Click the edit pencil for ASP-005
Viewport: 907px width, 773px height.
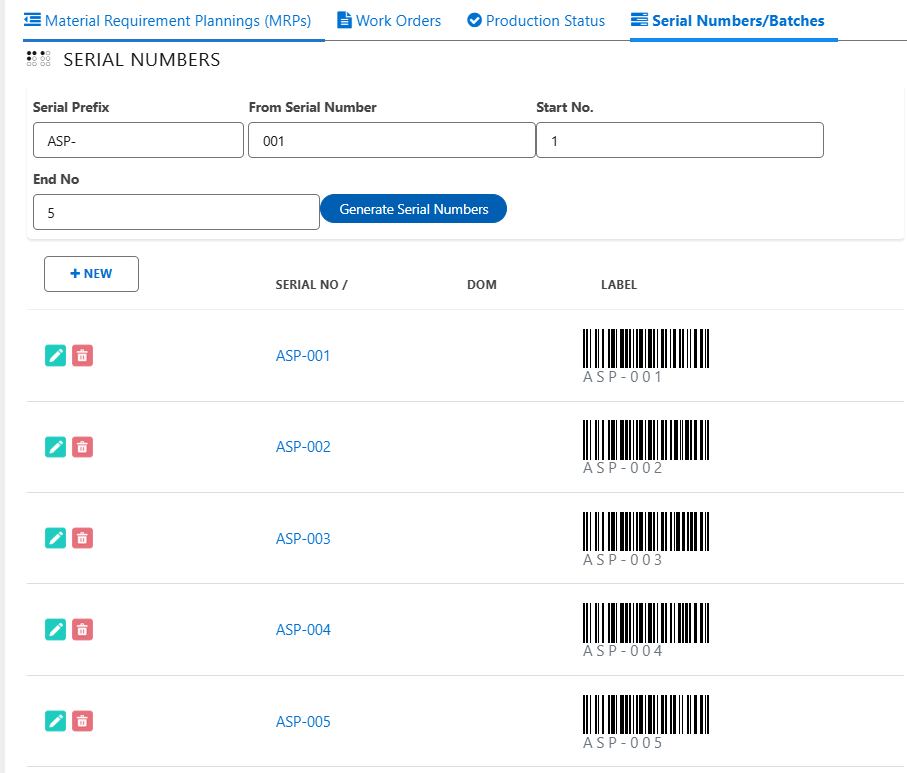click(x=56, y=721)
